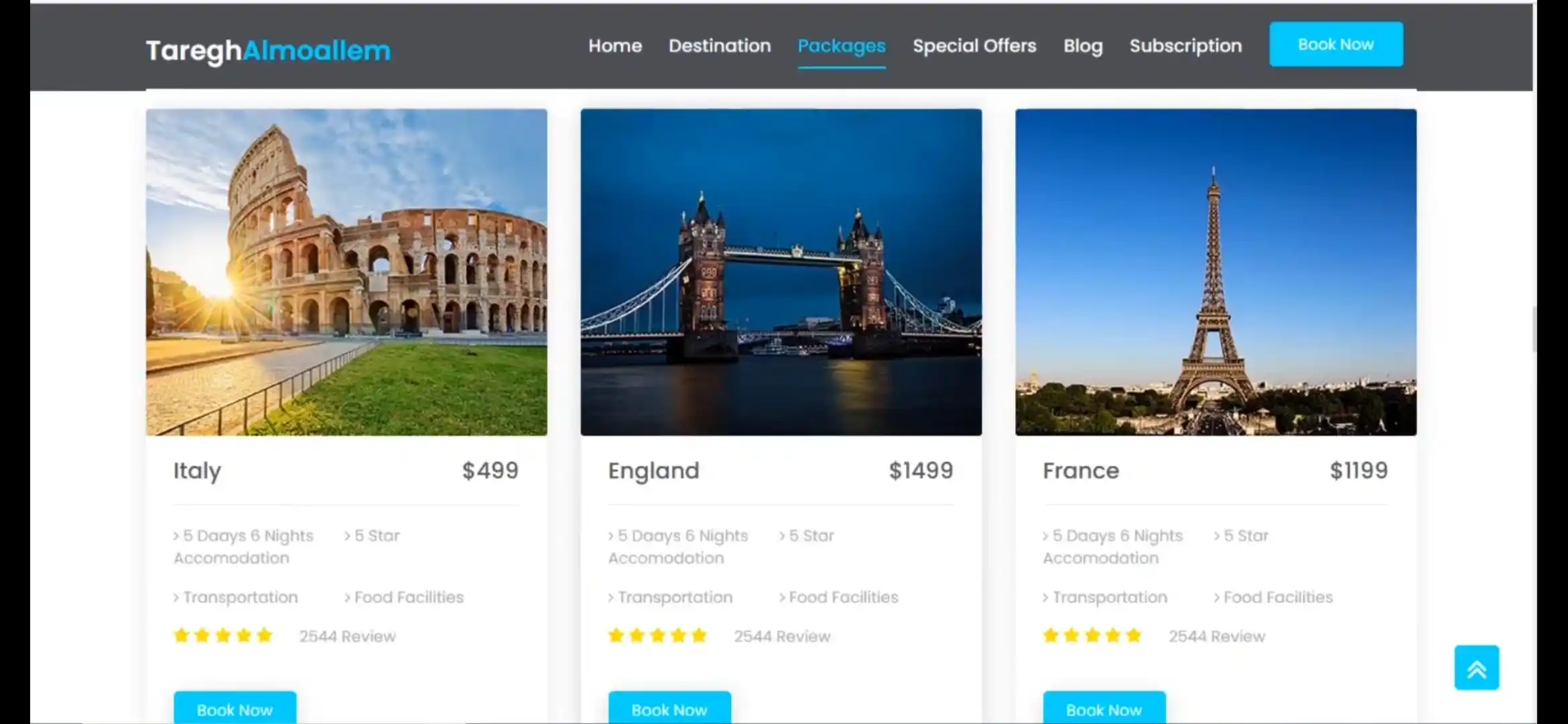
Task: Click the star rating in England card
Action: (657, 636)
